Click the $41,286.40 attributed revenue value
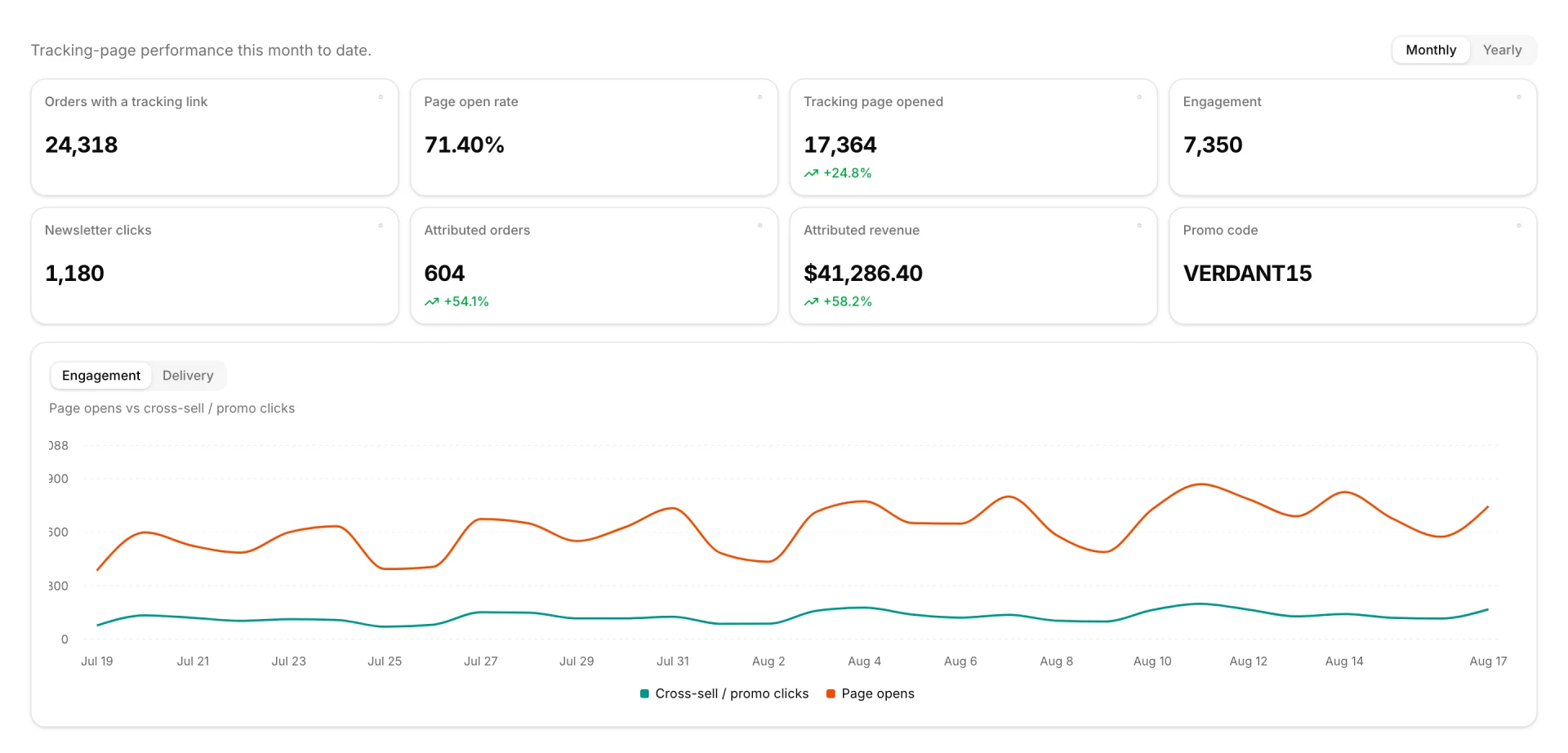 pyautogui.click(x=863, y=273)
